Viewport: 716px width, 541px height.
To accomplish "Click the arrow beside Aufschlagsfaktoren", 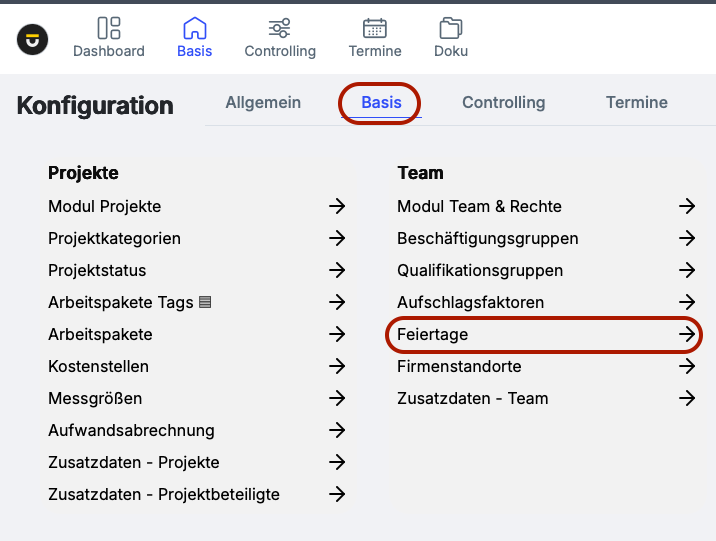I will pos(687,302).
